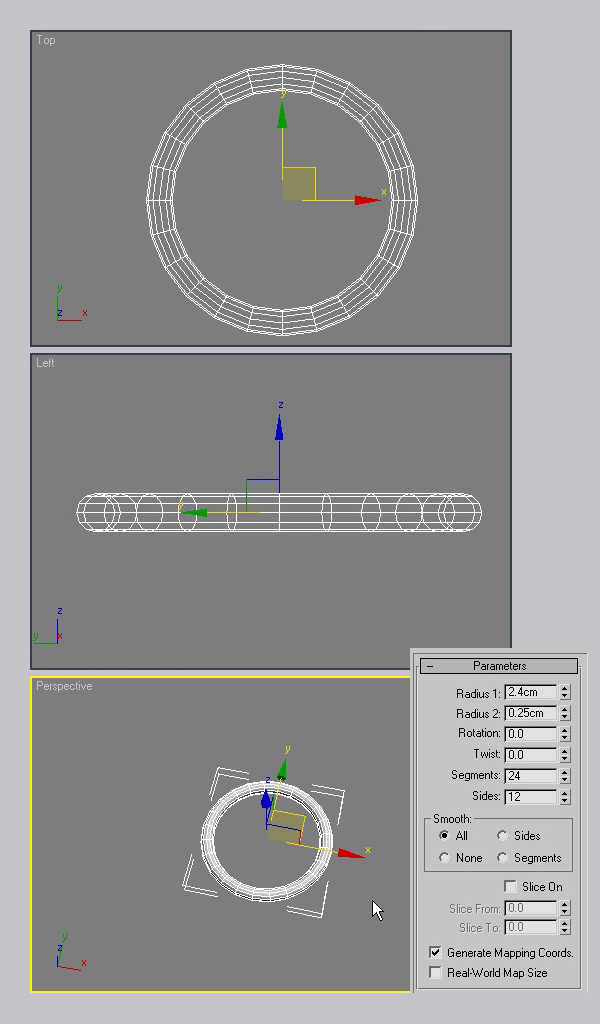Select the None smooth option

444,858
